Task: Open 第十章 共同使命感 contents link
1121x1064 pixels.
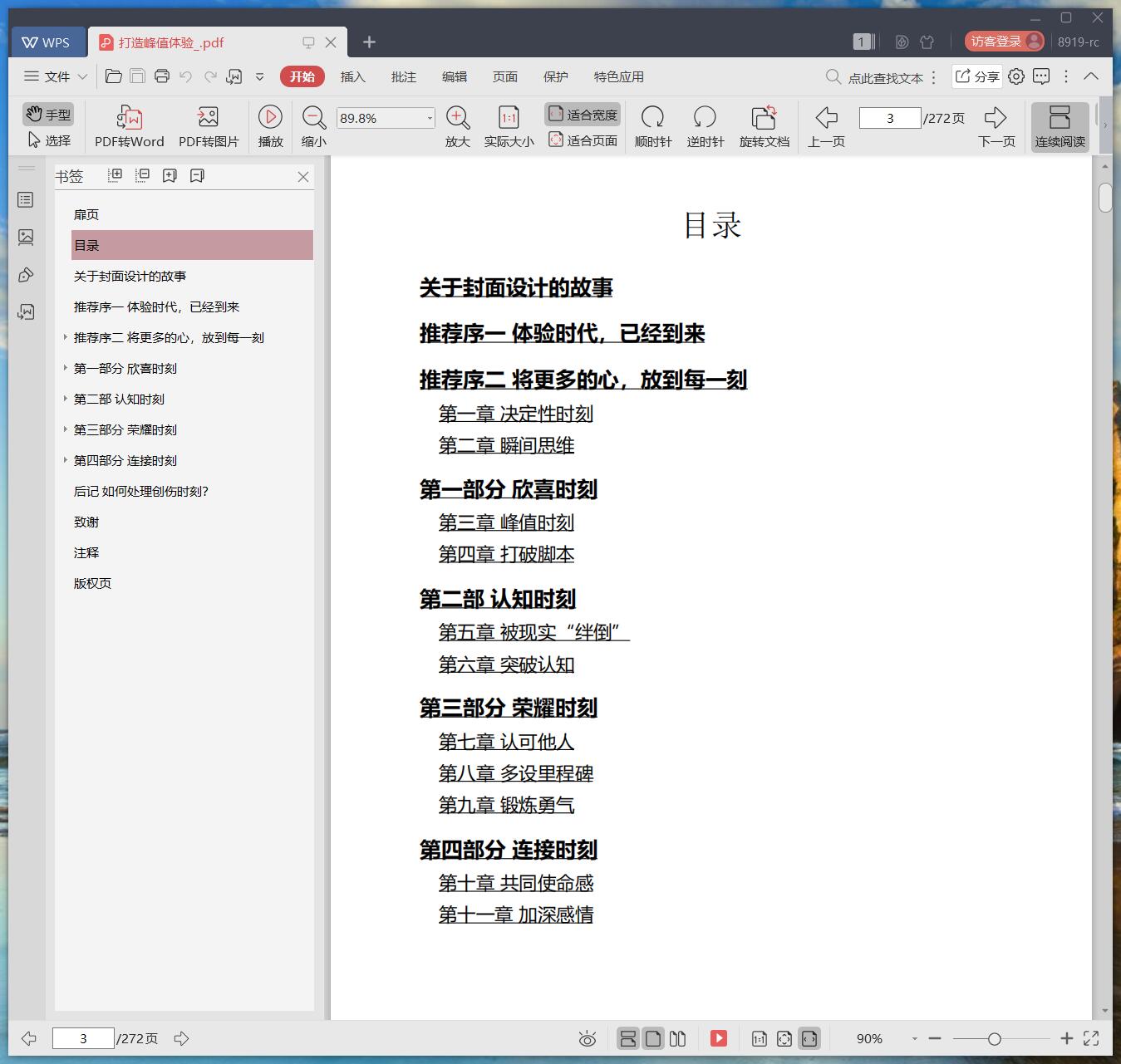Action: coord(516,884)
